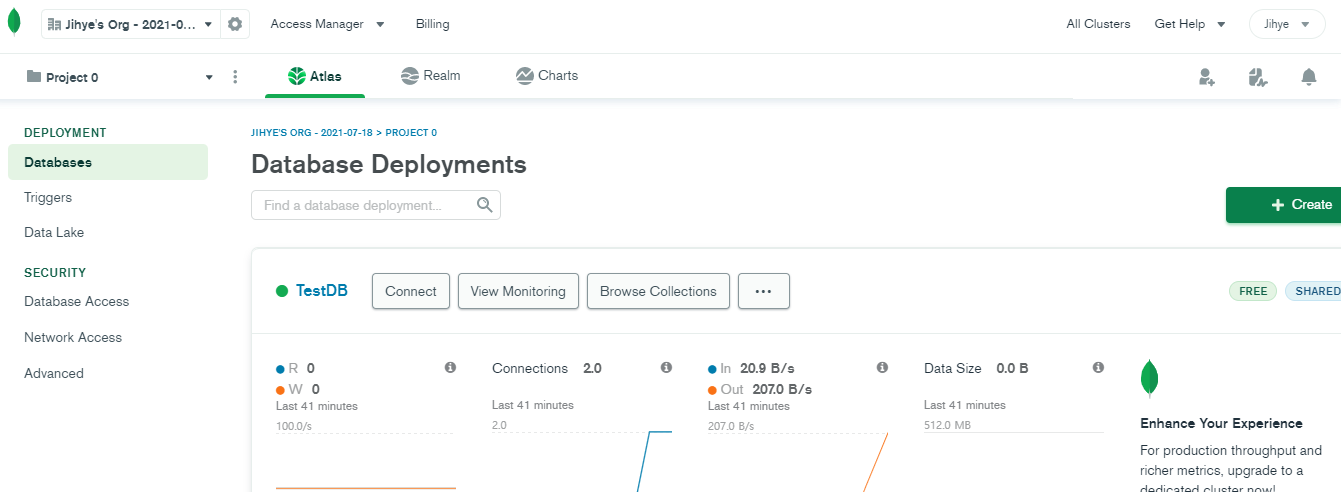Click JIHYE'S ORG - 2021-07-18 breadcrumb link
The width and height of the screenshot is (1341, 492).
click(x=314, y=133)
